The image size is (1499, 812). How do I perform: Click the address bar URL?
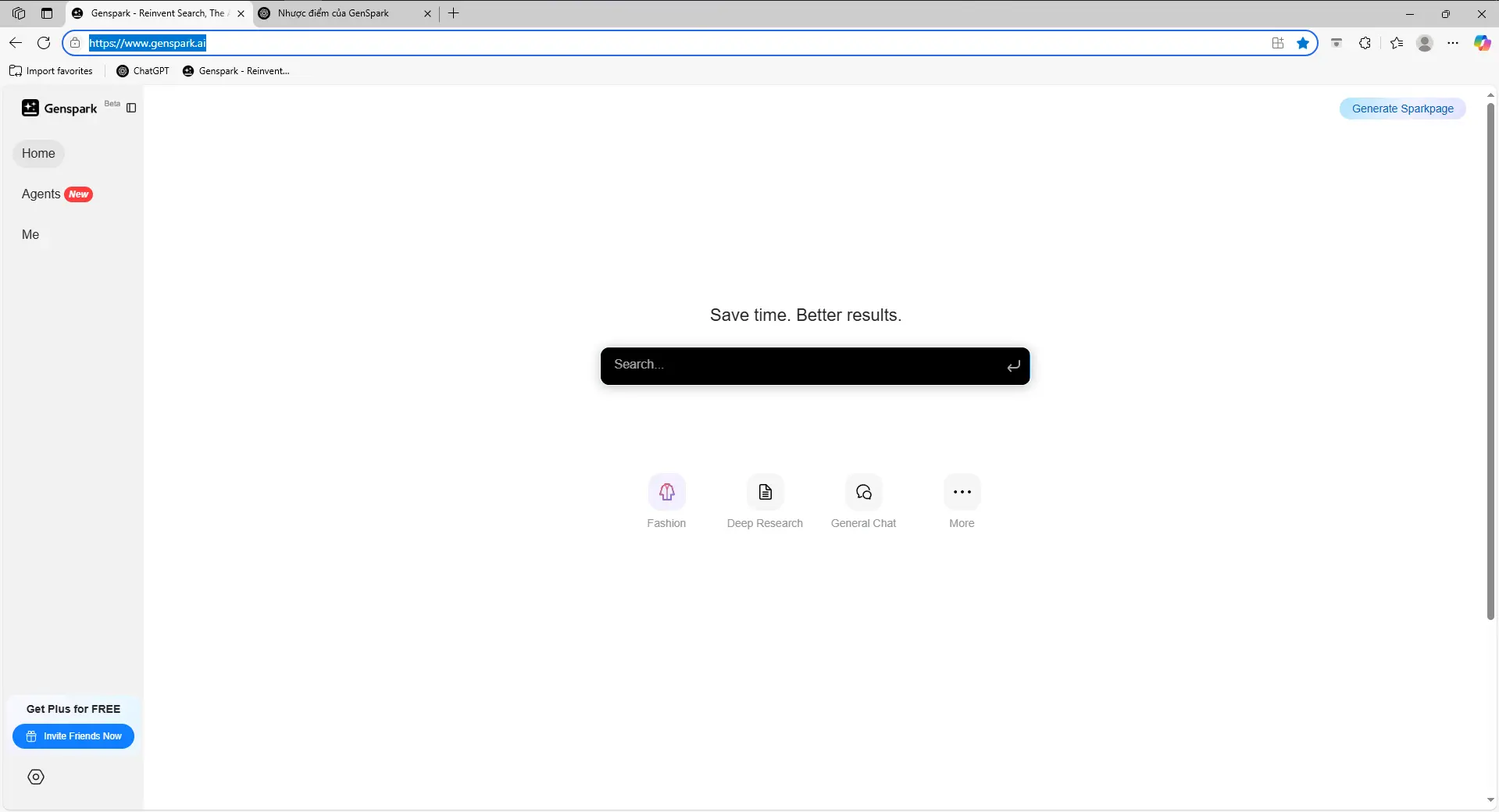148,43
